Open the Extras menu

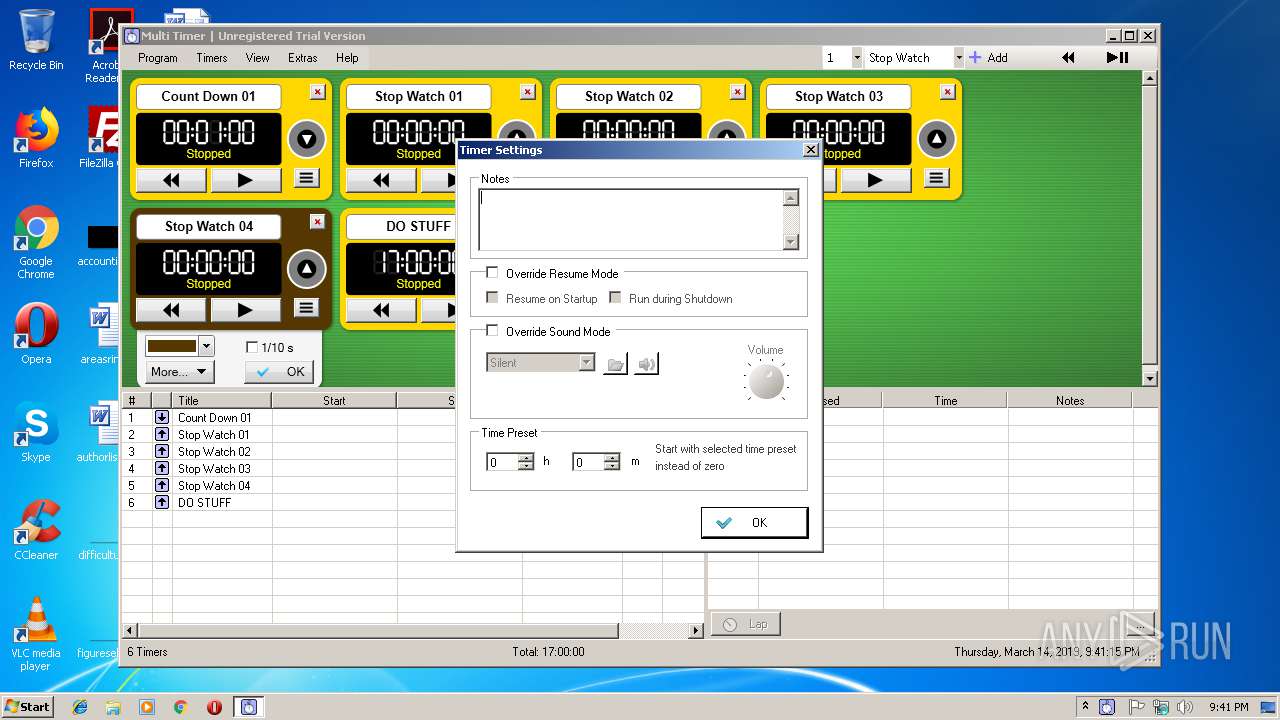pos(303,58)
